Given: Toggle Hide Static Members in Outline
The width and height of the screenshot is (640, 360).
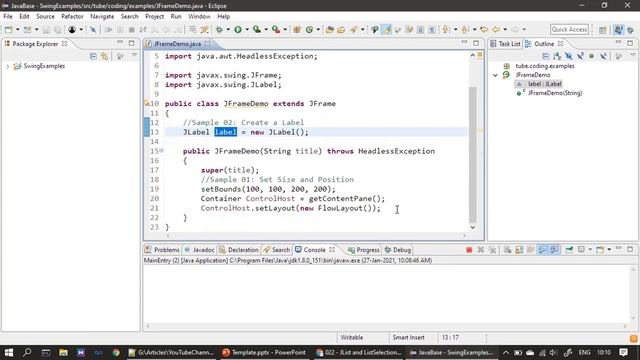Looking at the screenshot, I should point(580,56).
